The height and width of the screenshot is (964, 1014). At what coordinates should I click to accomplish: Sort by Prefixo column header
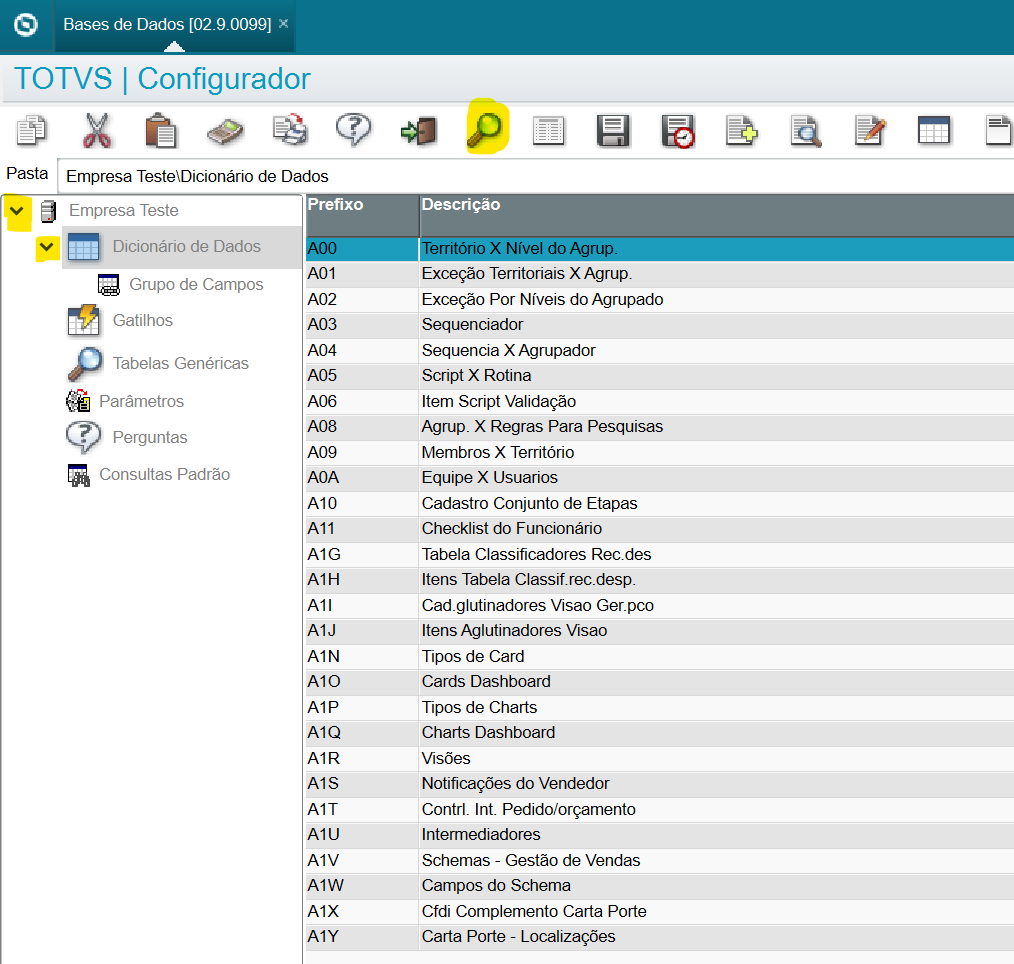point(362,216)
